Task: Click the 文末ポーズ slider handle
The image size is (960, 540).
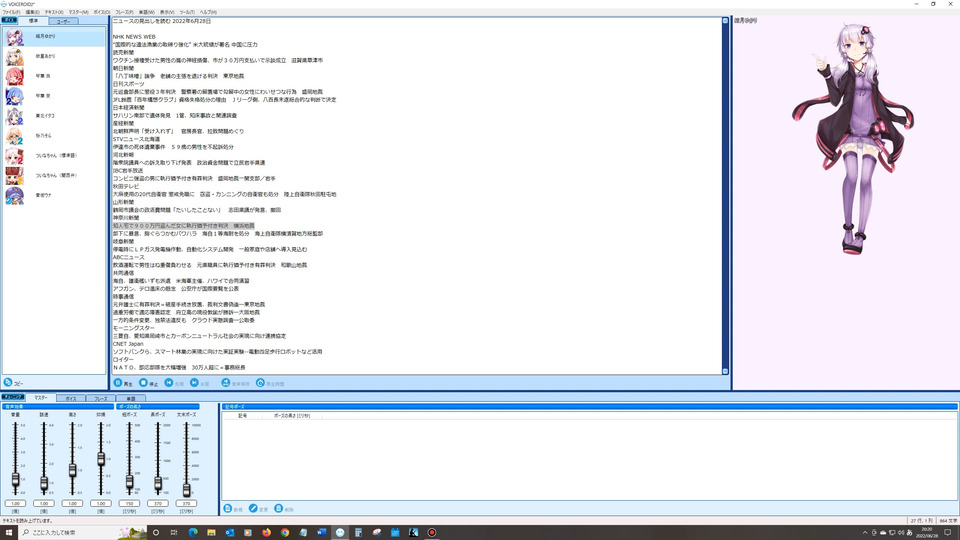Action: pos(186,489)
